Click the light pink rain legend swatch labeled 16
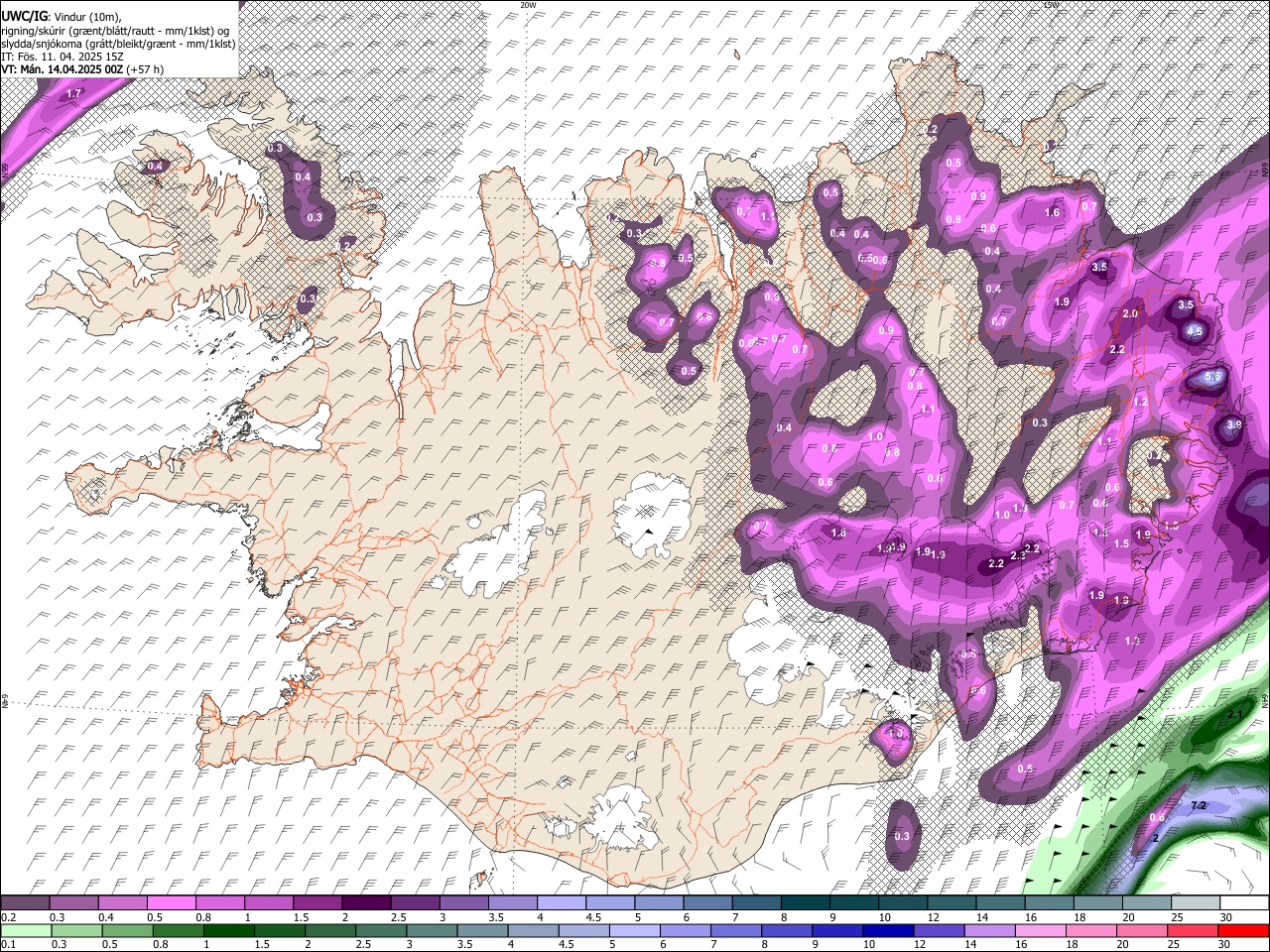This screenshot has height=952, width=1270. [x=1039, y=930]
